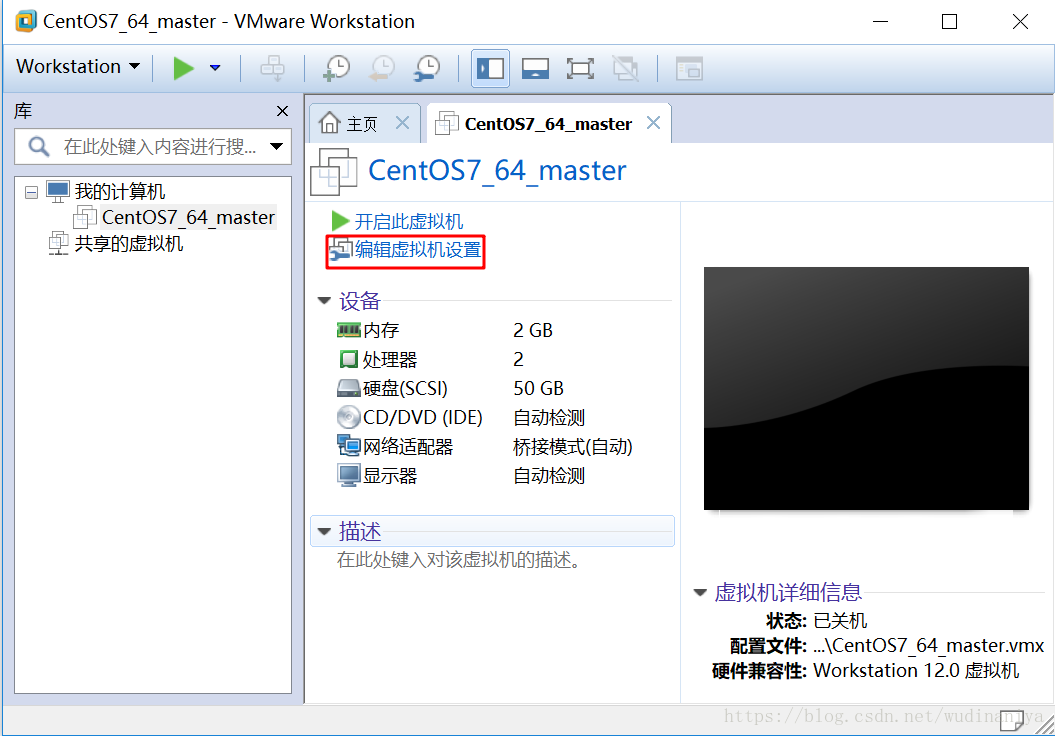
Task: Click the 桥接模式(自动) network value
Action: click(x=573, y=447)
